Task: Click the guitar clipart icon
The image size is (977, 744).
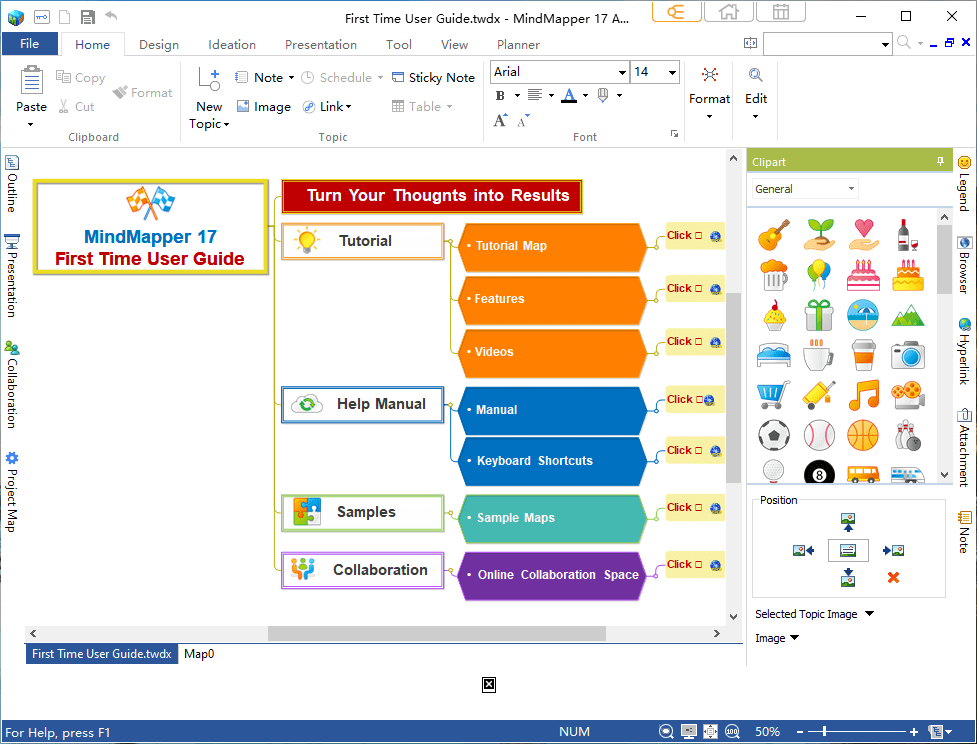Action: [774, 235]
